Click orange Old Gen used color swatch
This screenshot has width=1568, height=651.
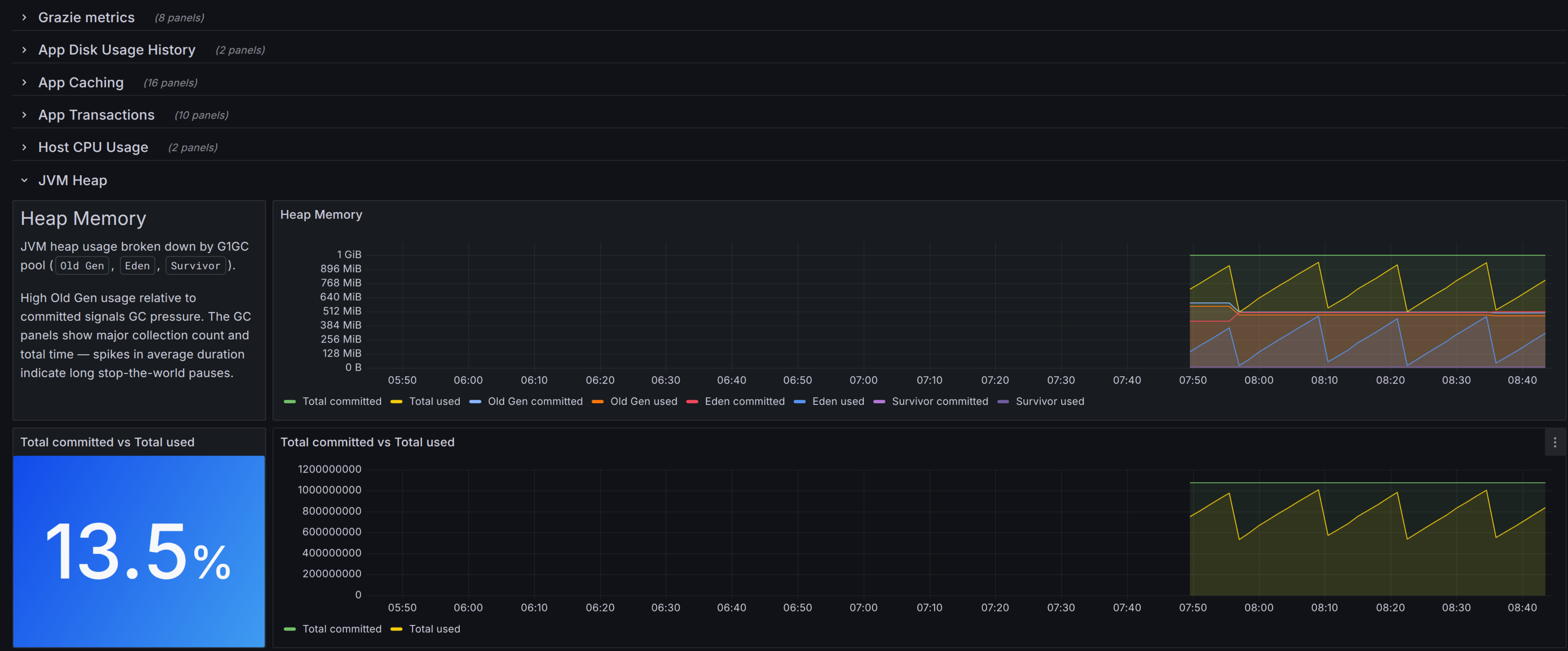pos(598,401)
